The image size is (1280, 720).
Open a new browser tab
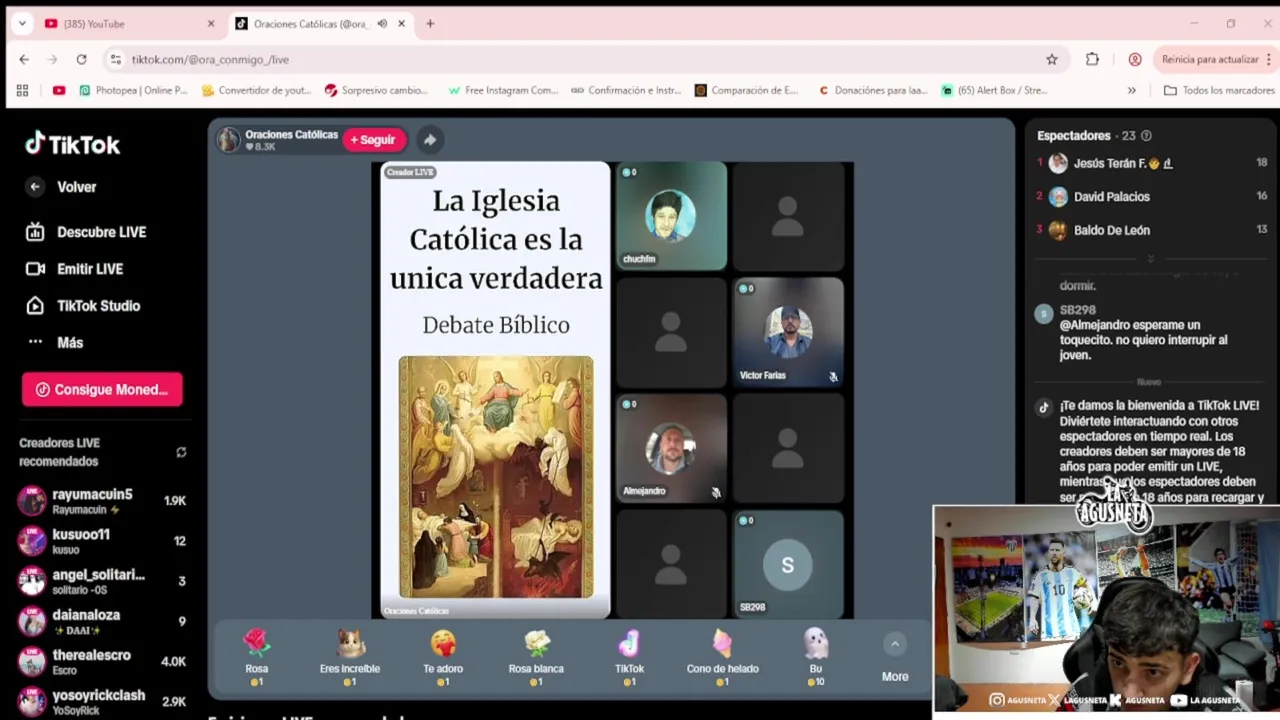coord(430,24)
